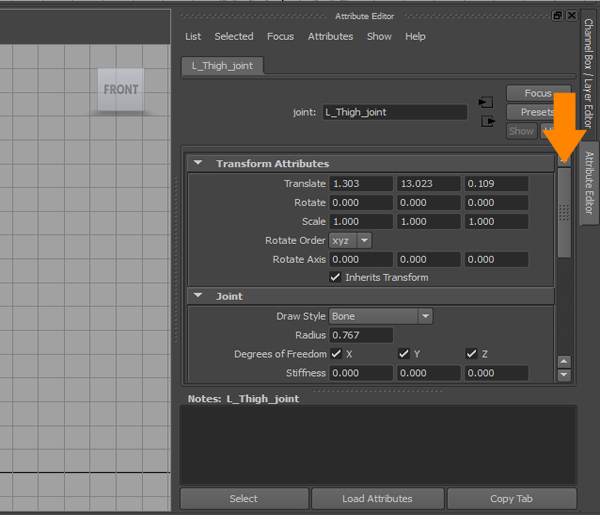Float the Attribute Editor panel
The image size is (600, 515).
coord(557,16)
